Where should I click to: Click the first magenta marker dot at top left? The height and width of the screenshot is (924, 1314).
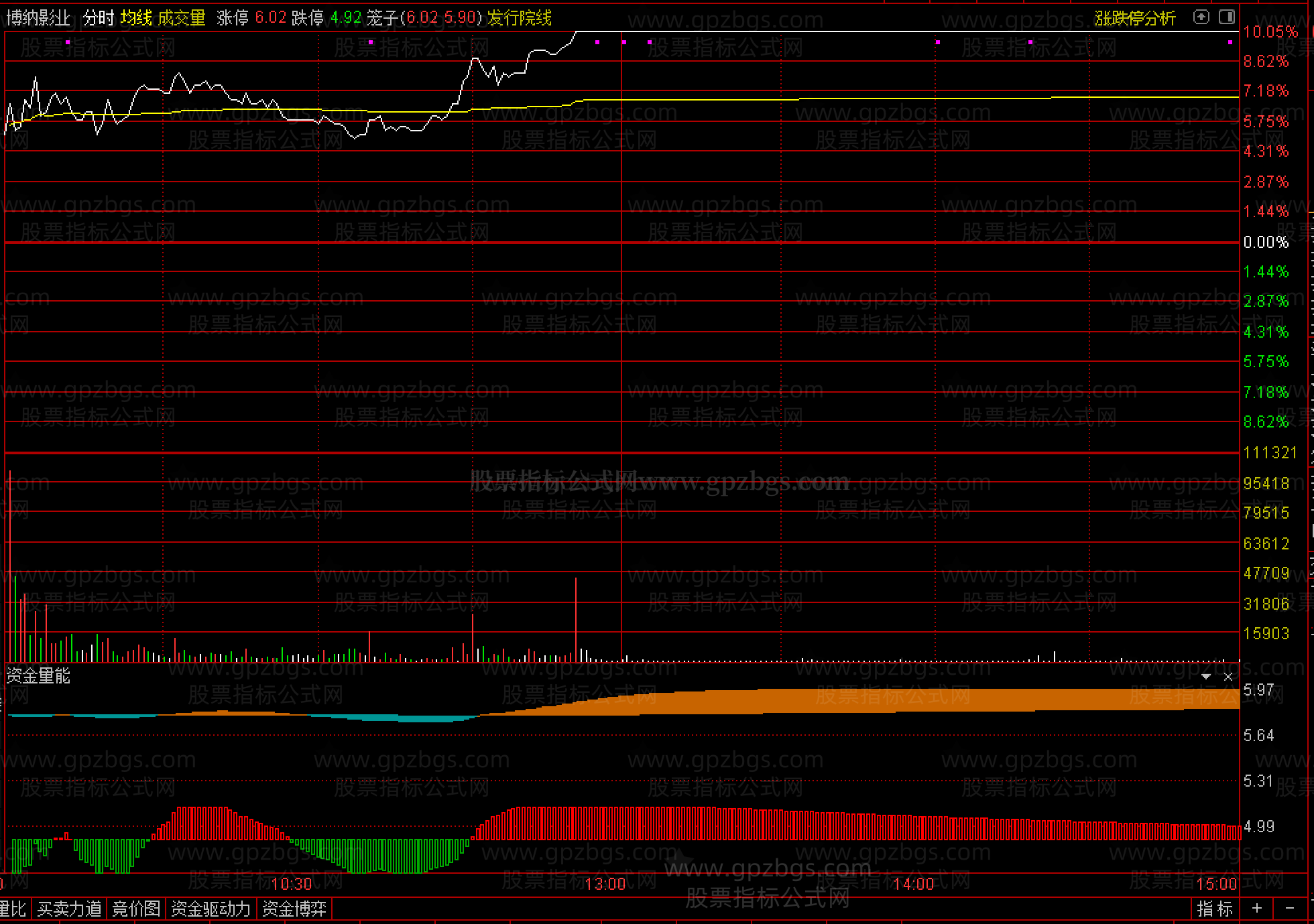[x=68, y=42]
